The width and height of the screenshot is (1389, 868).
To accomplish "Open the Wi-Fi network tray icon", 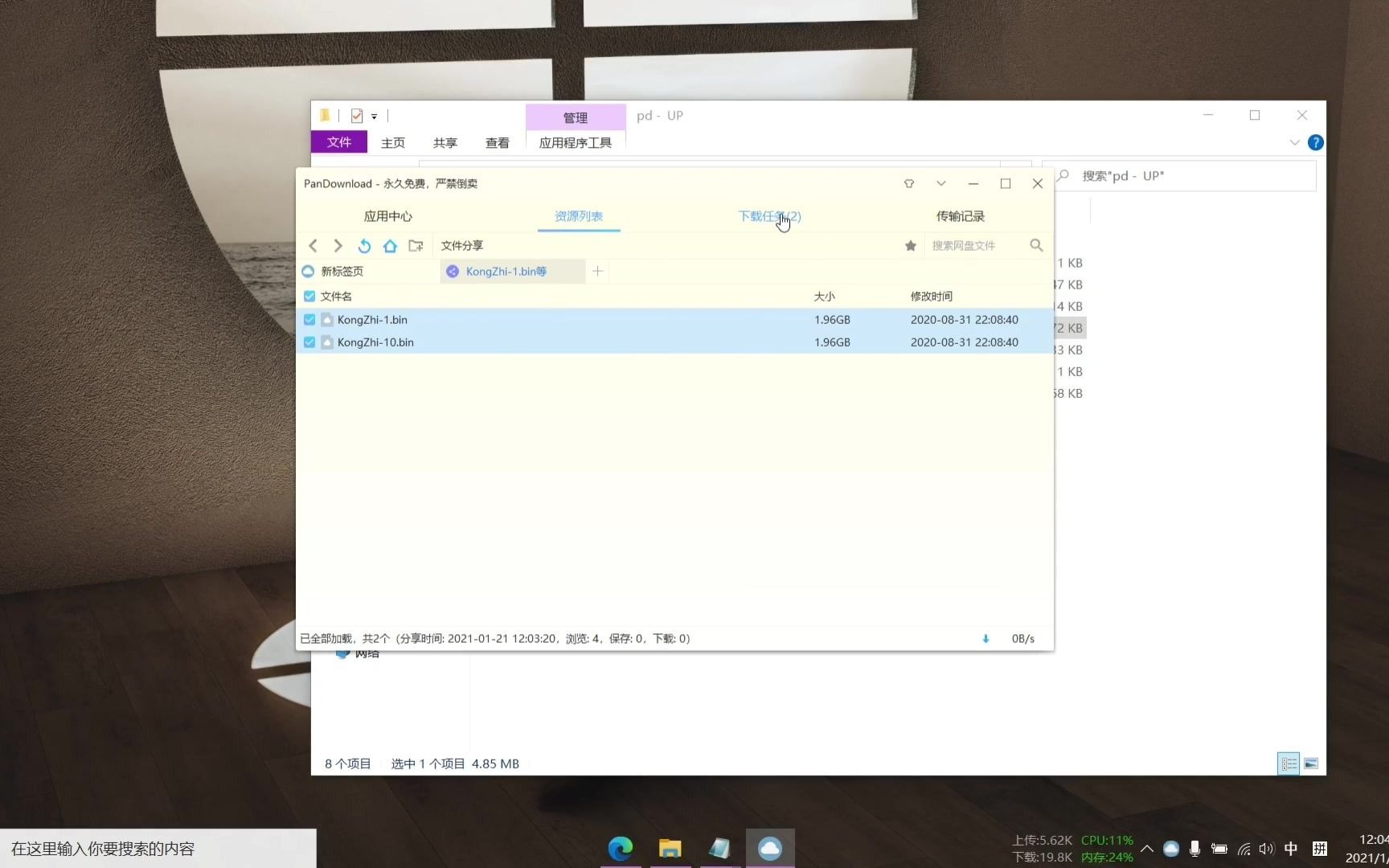I will [1244, 849].
